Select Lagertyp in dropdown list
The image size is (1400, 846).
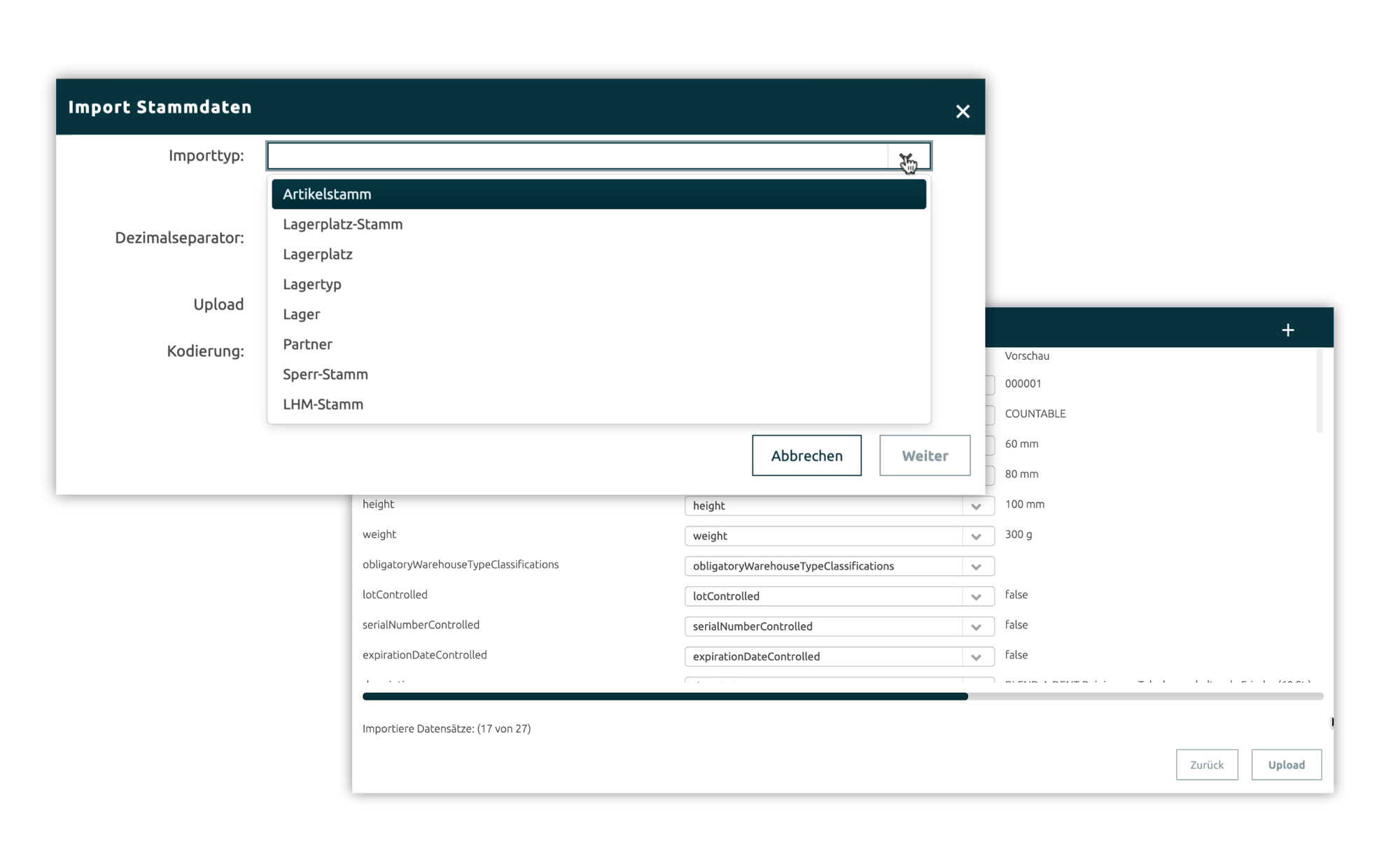312,285
